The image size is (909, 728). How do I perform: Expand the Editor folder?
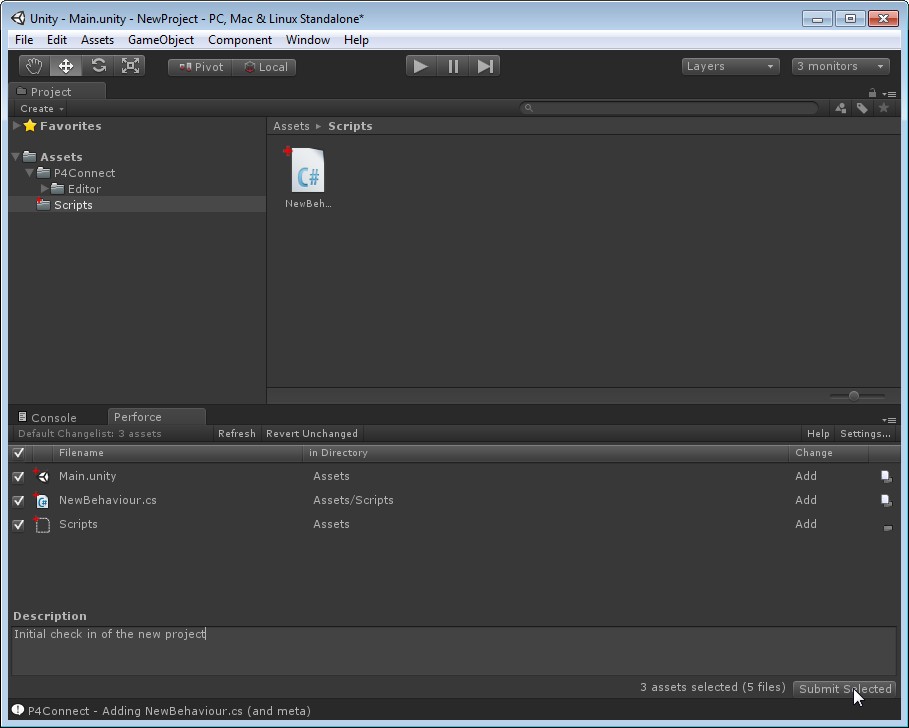[44, 189]
